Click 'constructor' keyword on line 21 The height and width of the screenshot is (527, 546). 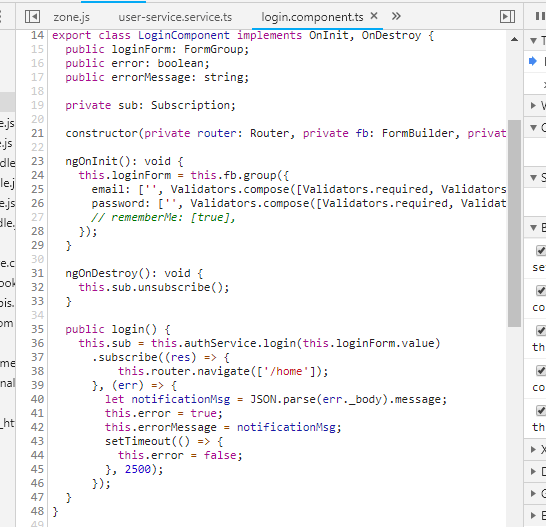[x=102, y=133]
